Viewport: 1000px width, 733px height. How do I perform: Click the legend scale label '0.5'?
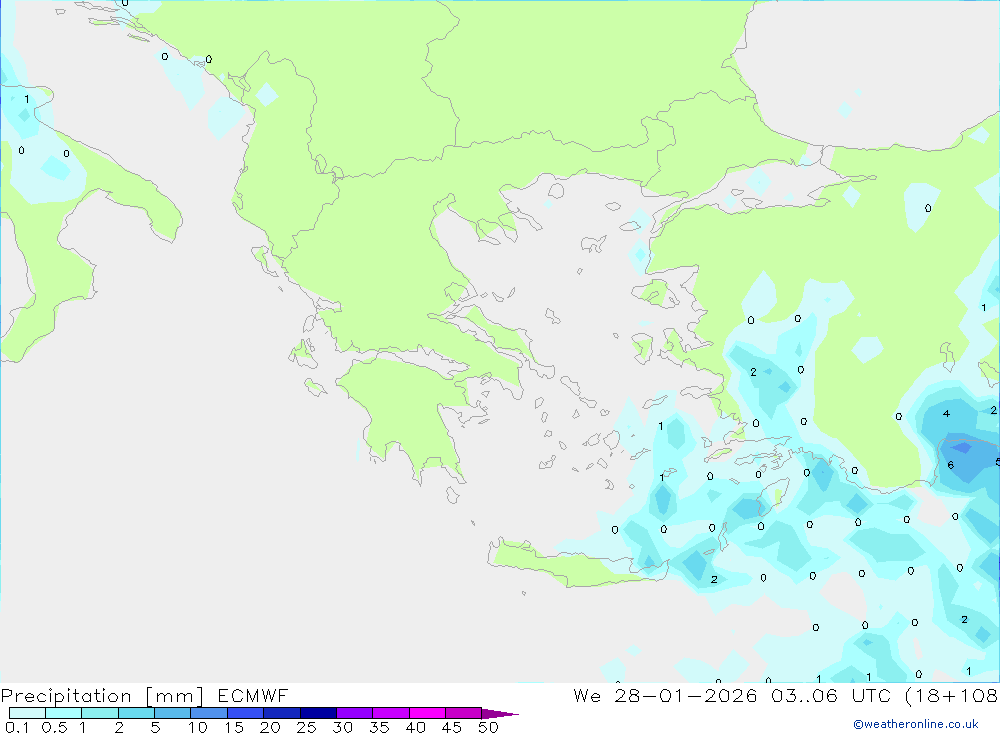[x=54, y=727]
